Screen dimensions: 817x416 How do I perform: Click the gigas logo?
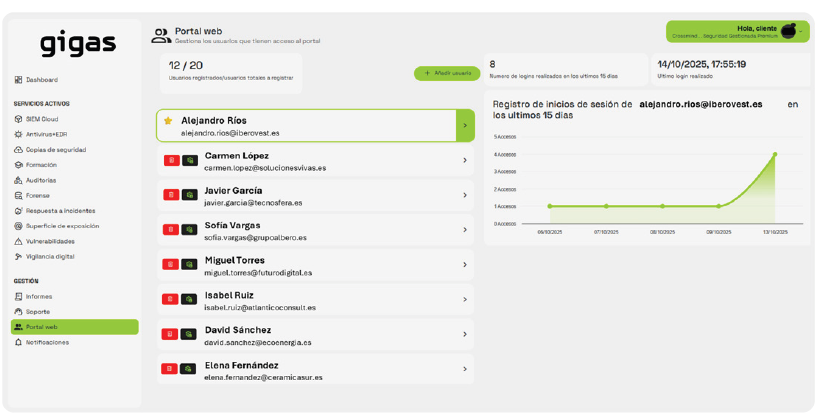(x=78, y=44)
